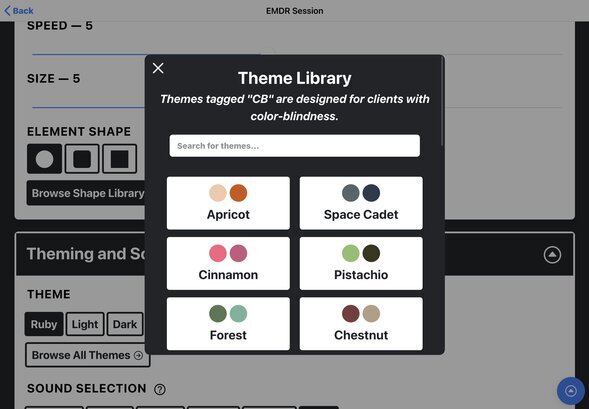Click Browse All Themes button
Viewport: 589px width, 409px height.
click(x=88, y=355)
